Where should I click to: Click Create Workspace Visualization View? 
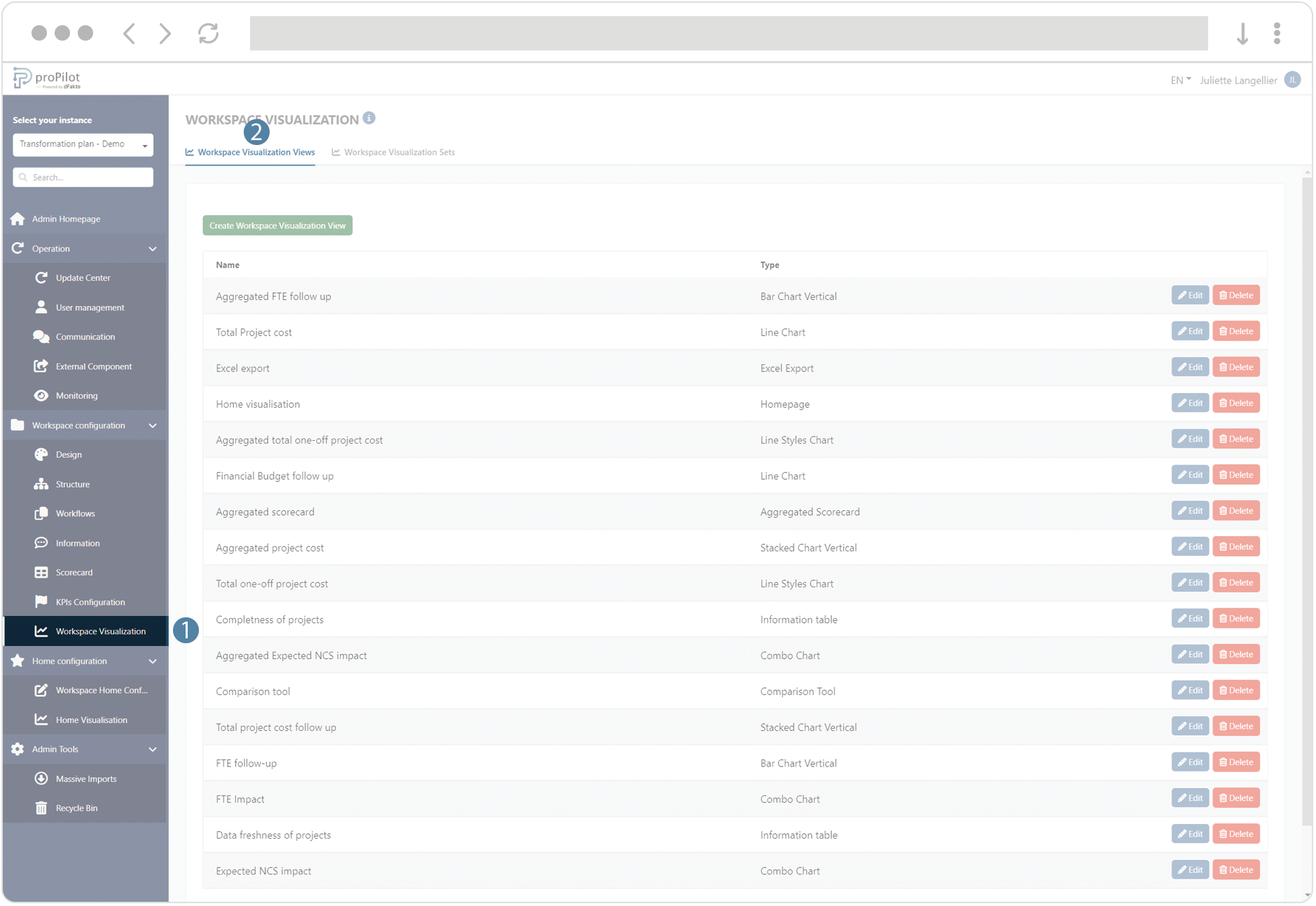click(277, 225)
